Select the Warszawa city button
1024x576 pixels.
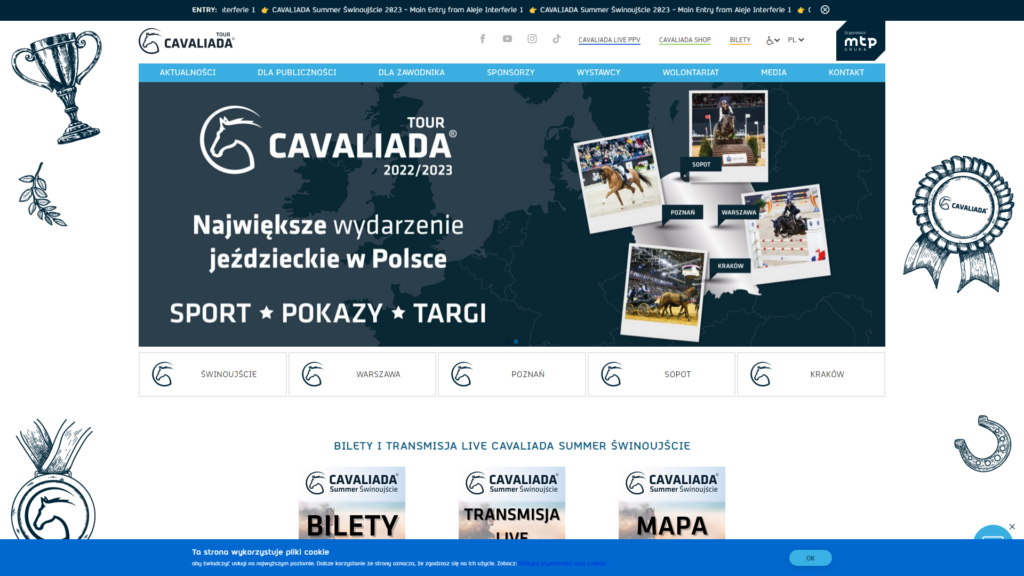(362, 374)
